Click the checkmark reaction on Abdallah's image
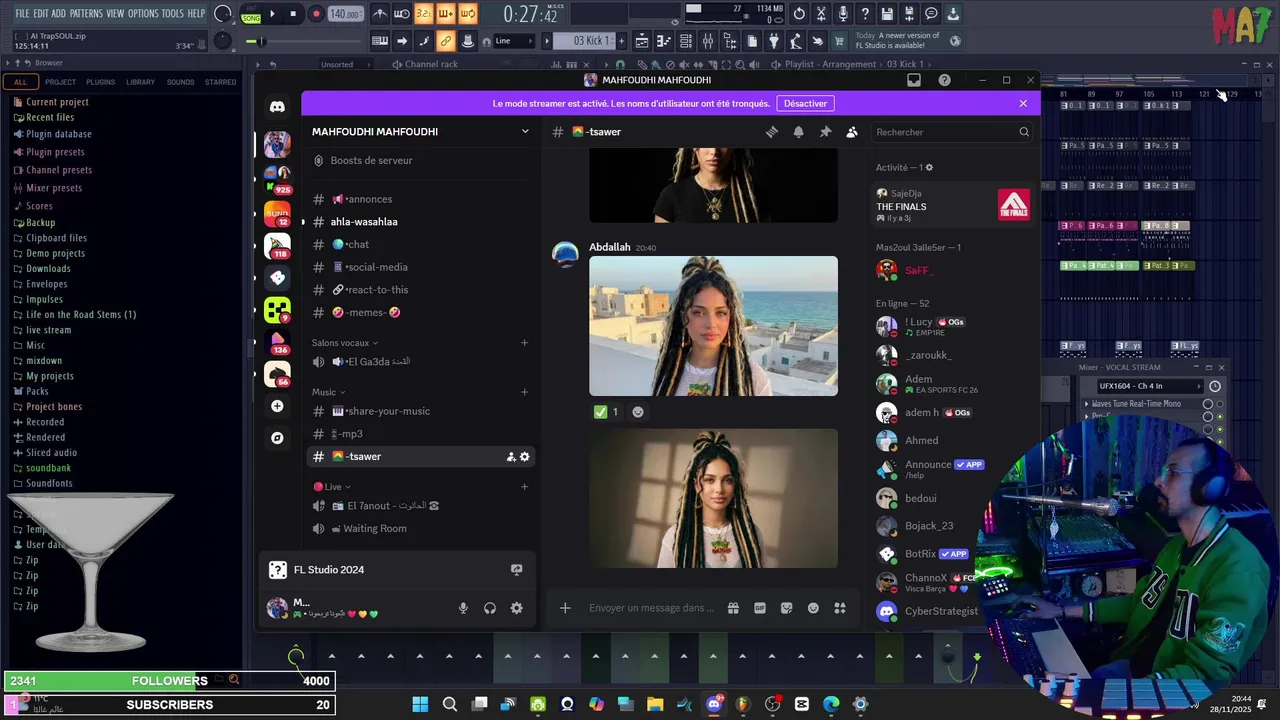1280x720 pixels. [x=606, y=412]
